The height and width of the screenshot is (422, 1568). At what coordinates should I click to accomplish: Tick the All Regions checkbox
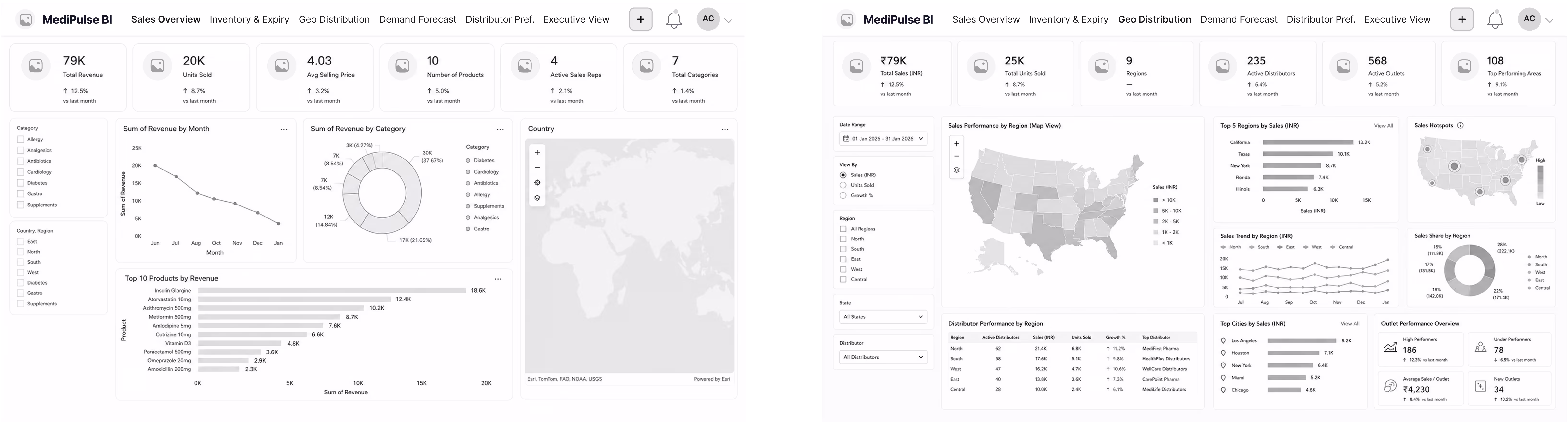(x=843, y=229)
